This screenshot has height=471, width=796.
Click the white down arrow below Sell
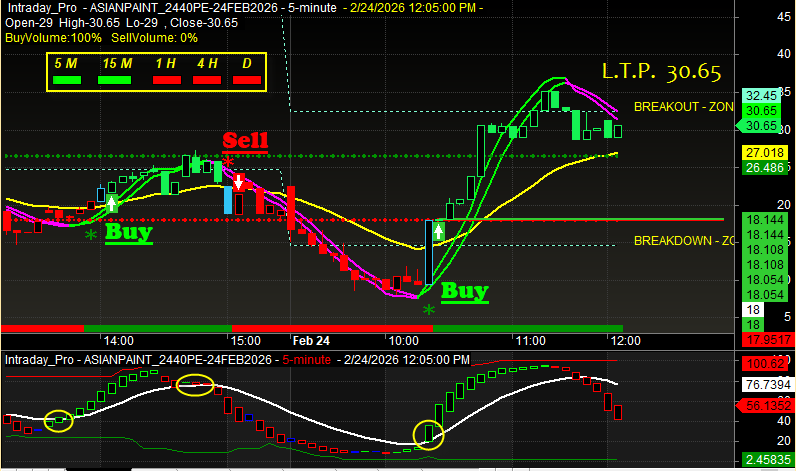238,182
